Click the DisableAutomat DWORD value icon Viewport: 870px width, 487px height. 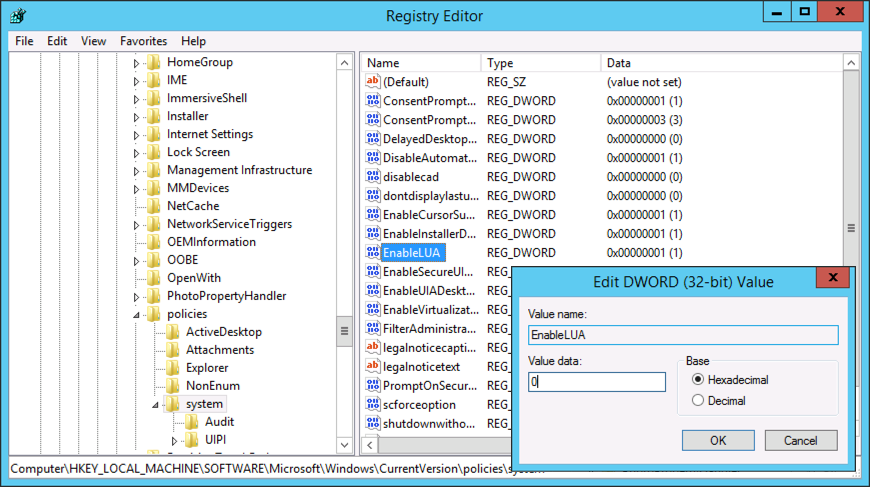point(373,158)
